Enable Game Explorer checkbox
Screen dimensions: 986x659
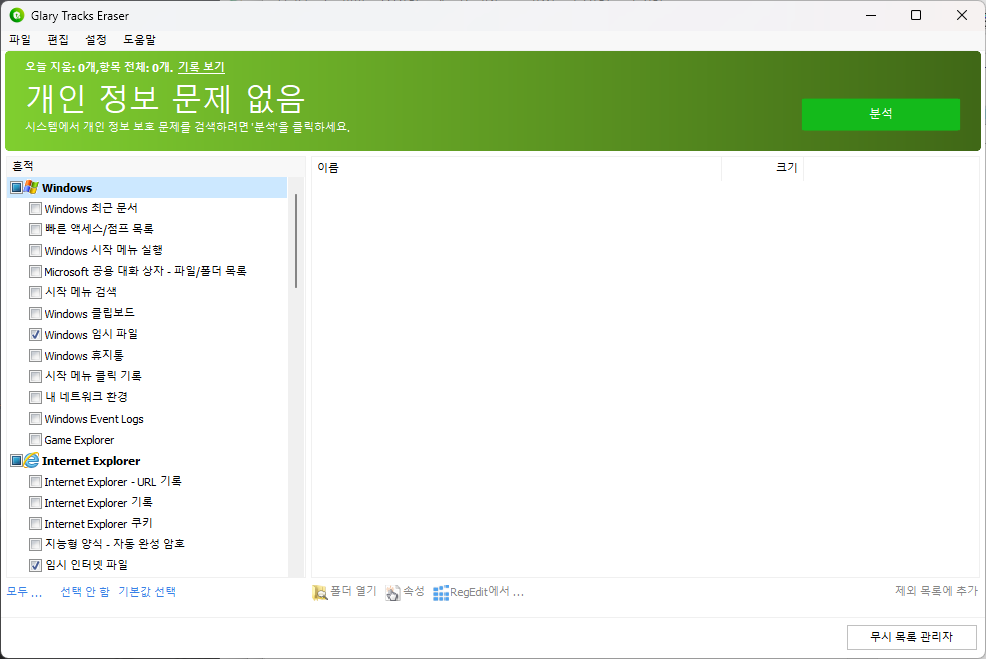(x=35, y=440)
